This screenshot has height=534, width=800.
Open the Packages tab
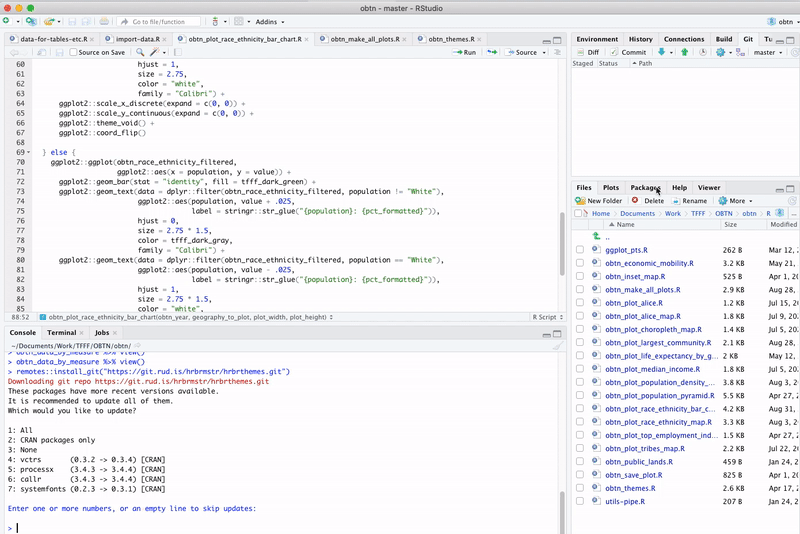point(645,188)
